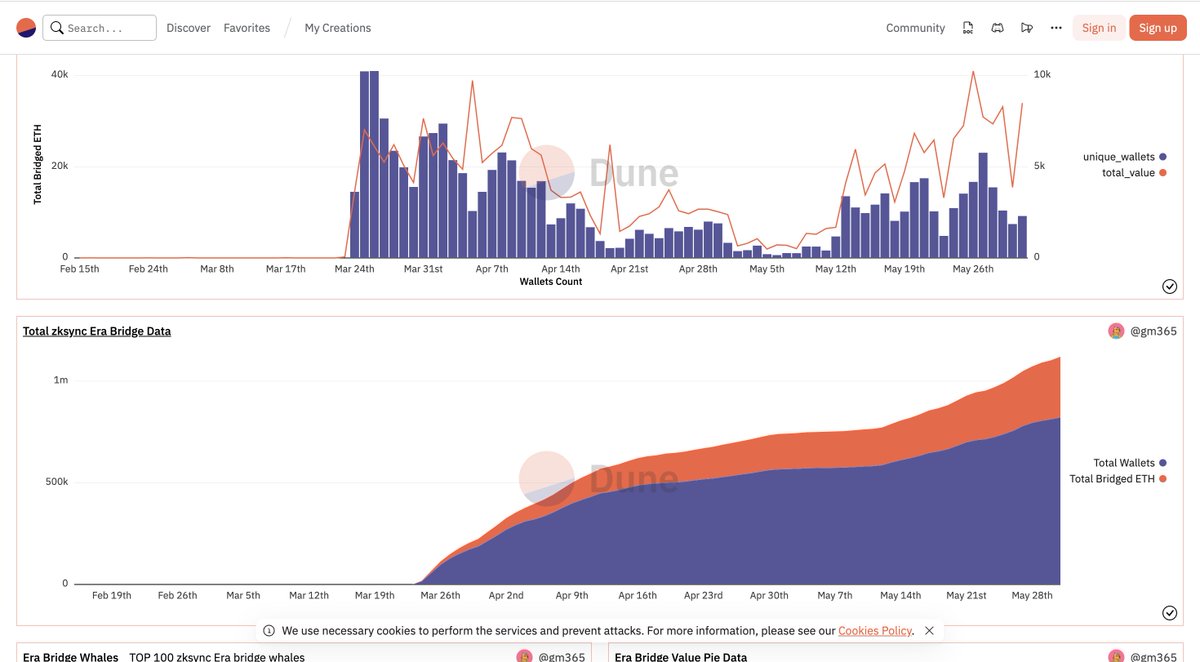
Task: Click the Wallets Count axis label
Action: [x=550, y=282]
